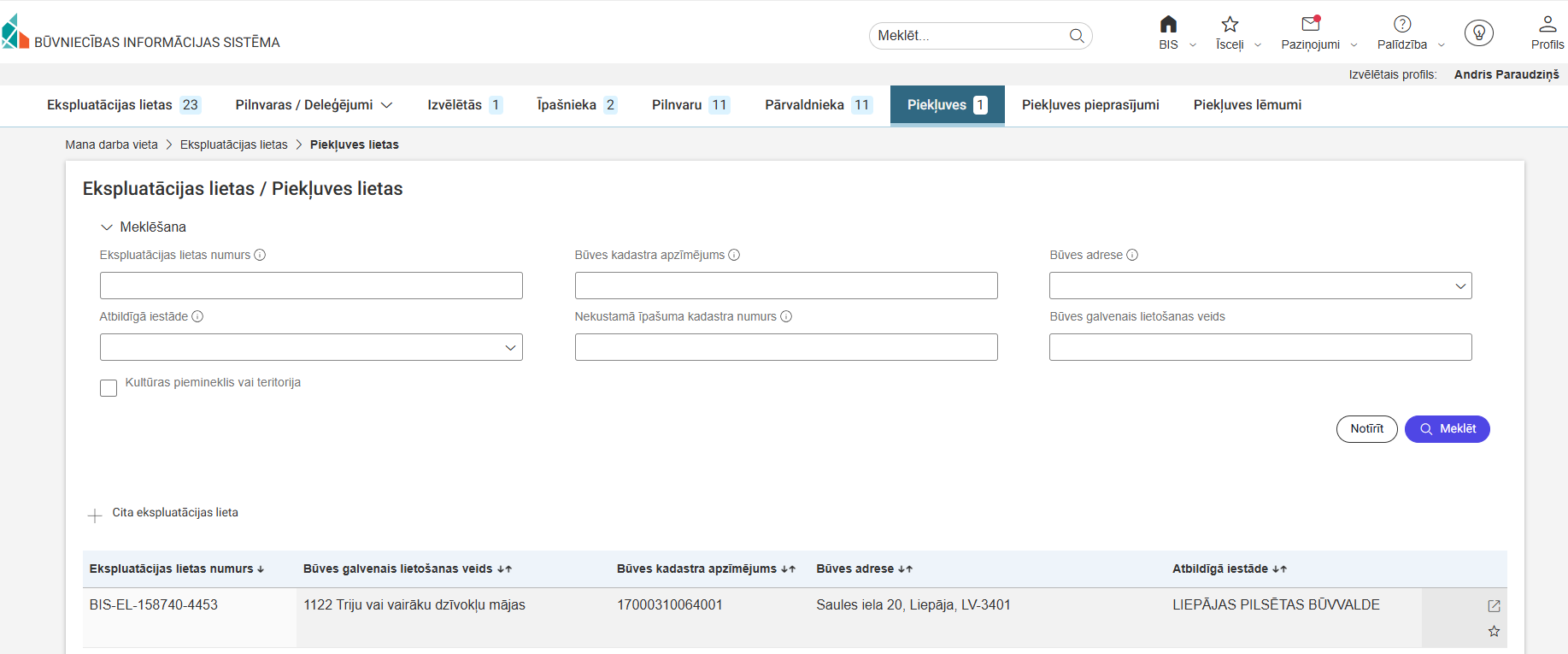Open Paziņojumi envelope notifications
The image size is (1568, 654).
point(1310,25)
